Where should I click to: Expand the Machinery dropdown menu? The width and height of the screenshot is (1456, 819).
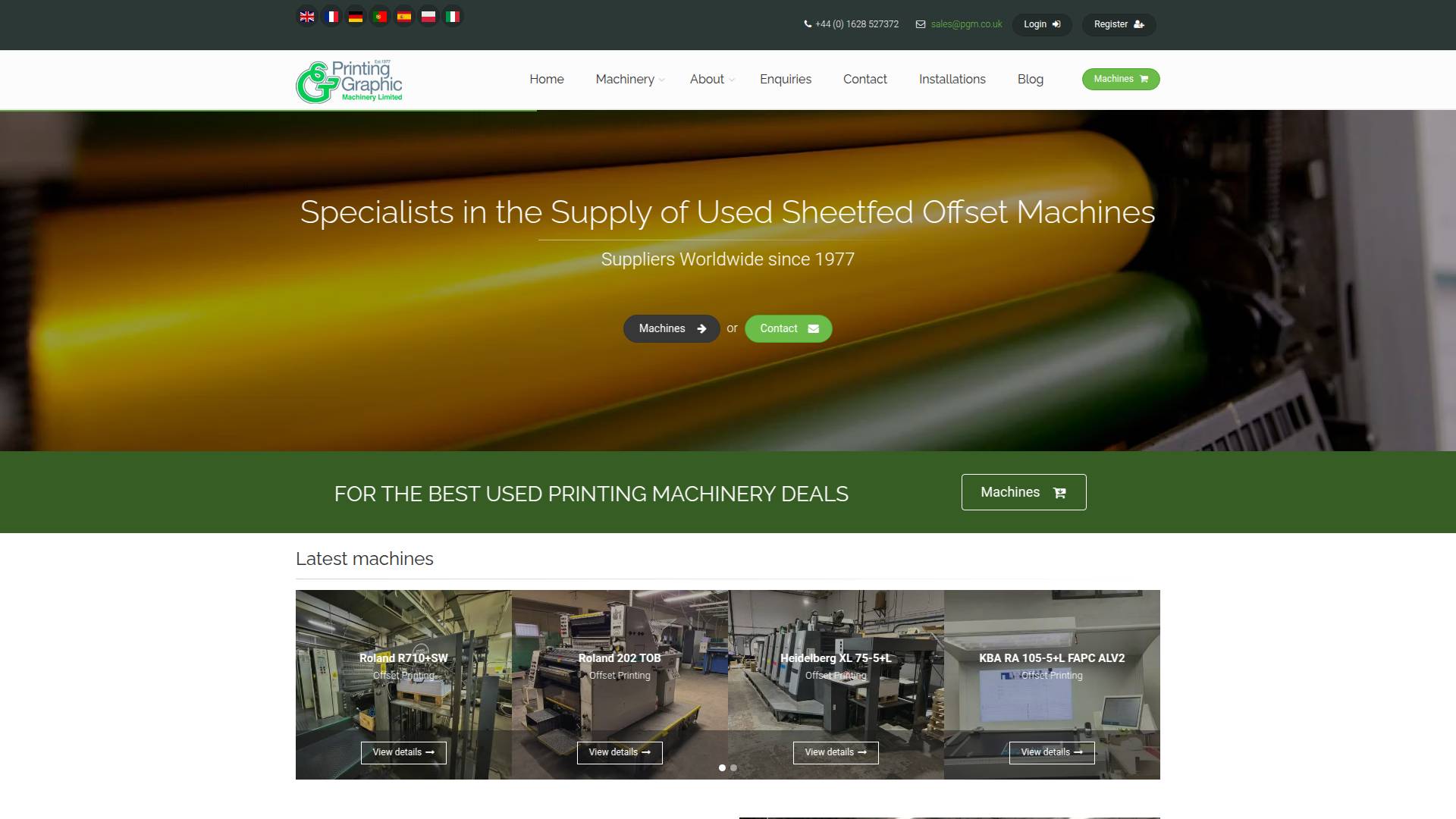[625, 79]
